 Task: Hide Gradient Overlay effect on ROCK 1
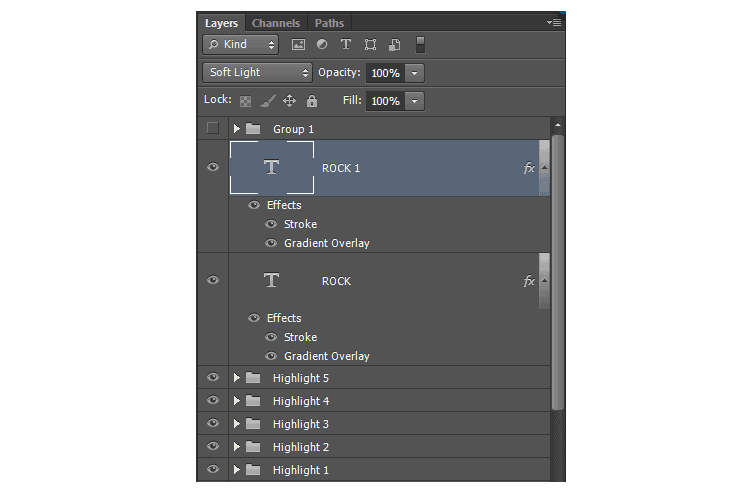tap(271, 243)
